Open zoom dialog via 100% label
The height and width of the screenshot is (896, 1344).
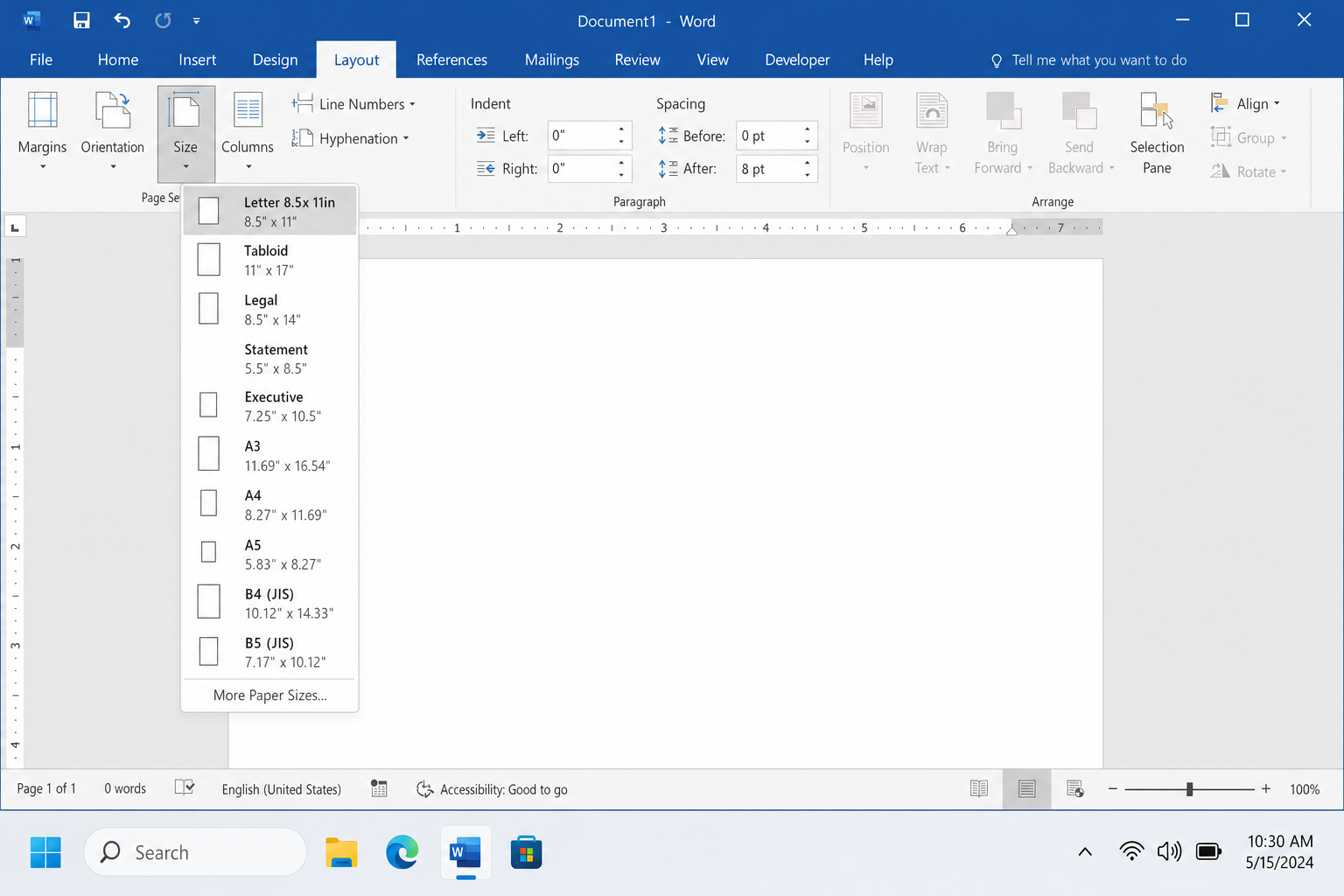(x=1305, y=789)
